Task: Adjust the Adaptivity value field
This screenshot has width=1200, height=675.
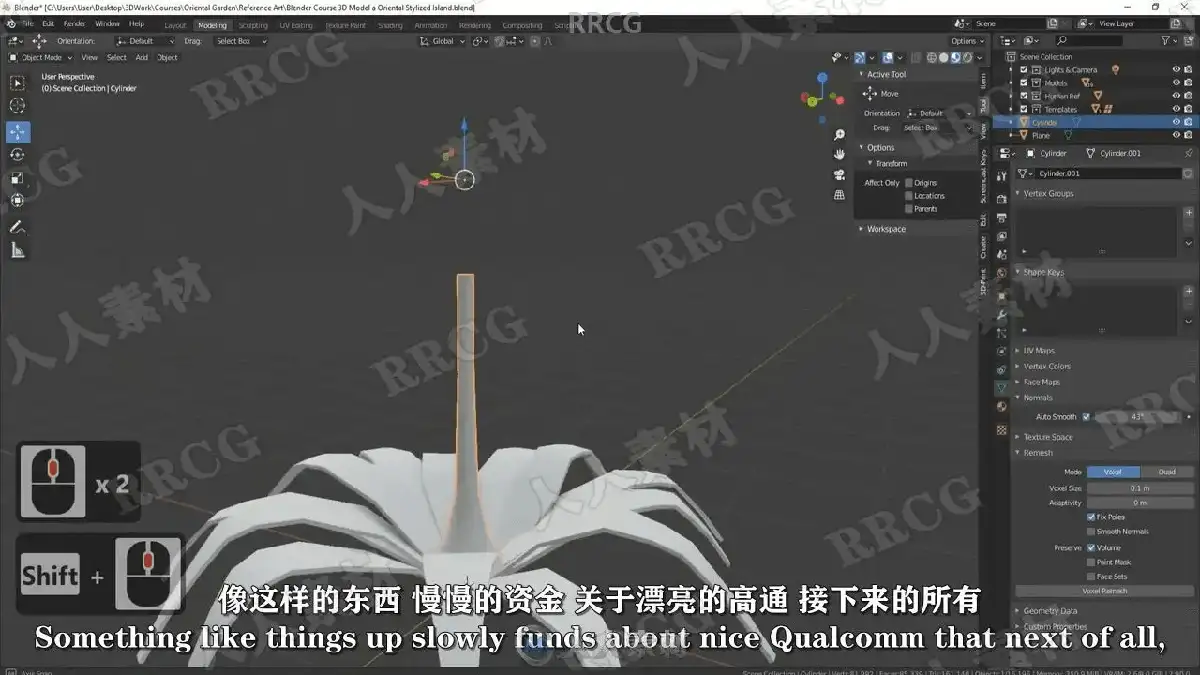Action: tap(1141, 503)
